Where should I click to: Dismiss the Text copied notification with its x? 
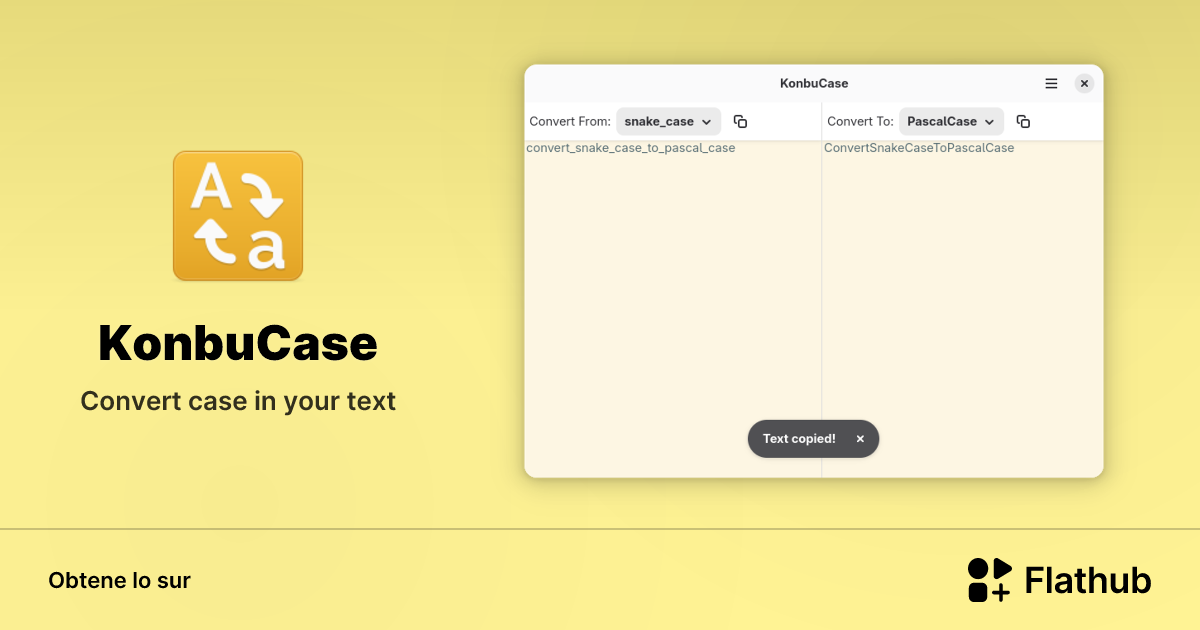(860, 438)
